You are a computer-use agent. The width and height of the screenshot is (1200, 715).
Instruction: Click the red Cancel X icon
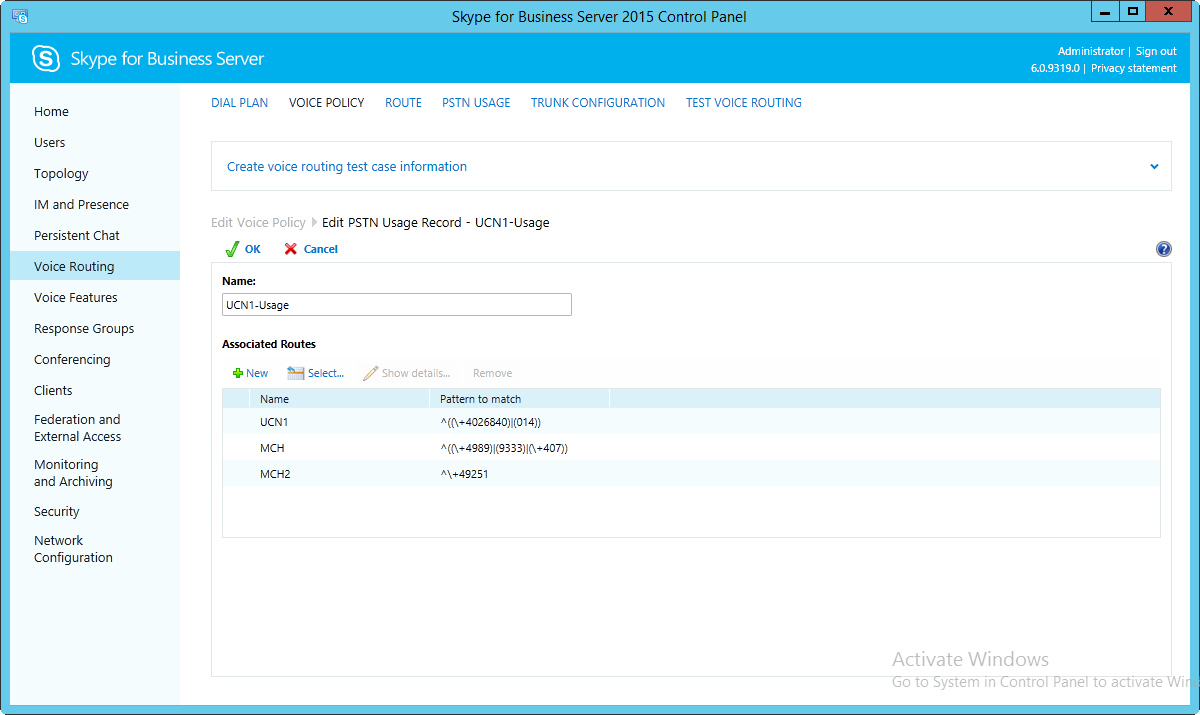point(291,249)
